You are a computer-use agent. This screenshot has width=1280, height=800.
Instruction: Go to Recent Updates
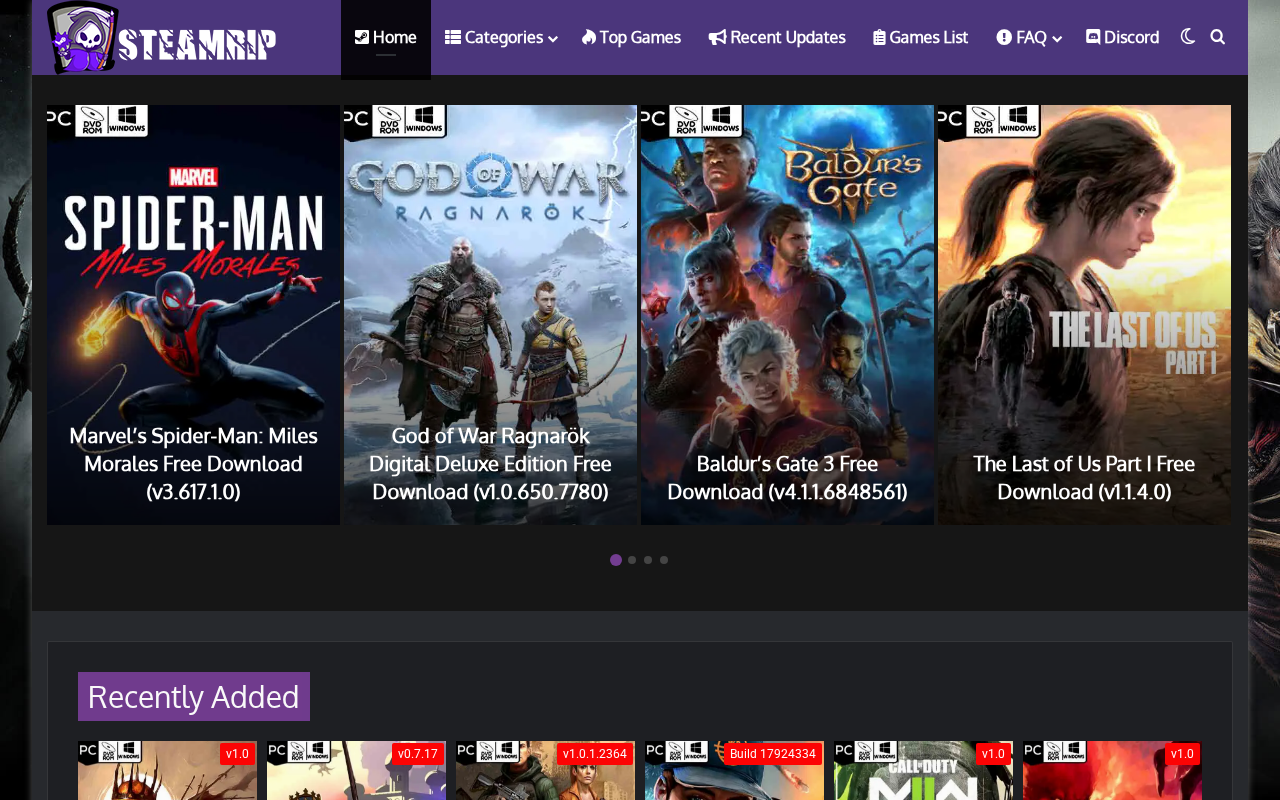777,38
